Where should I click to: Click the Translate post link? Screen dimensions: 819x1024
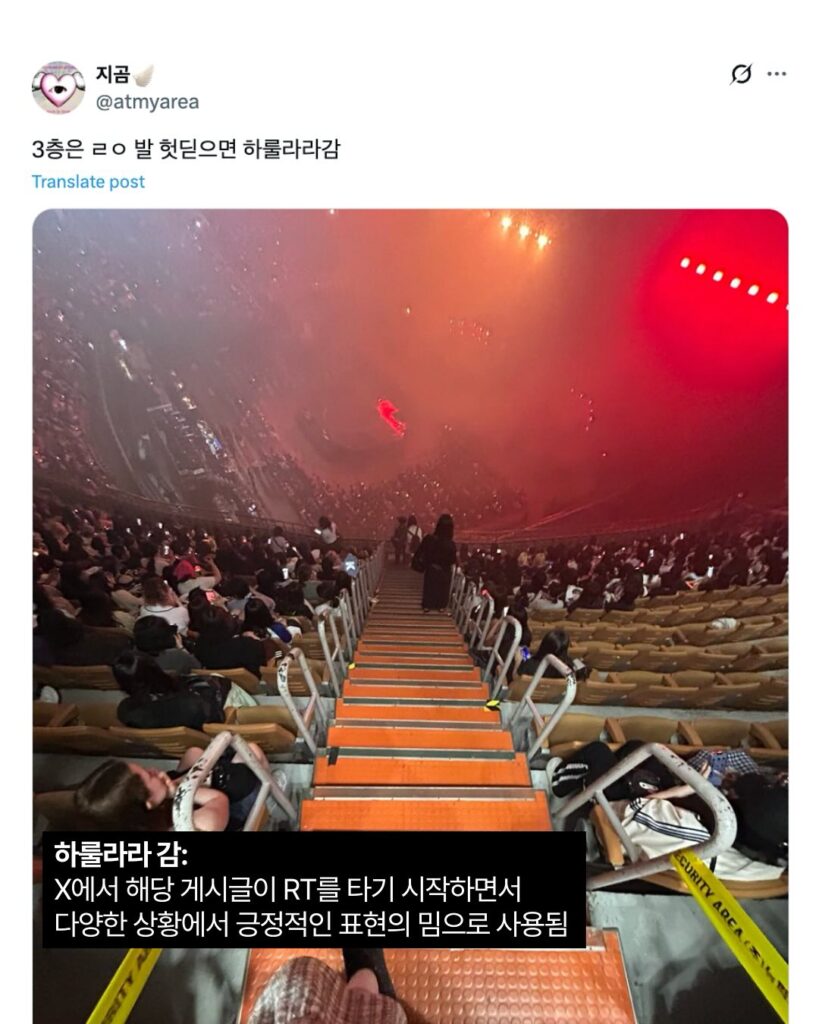point(88,182)
